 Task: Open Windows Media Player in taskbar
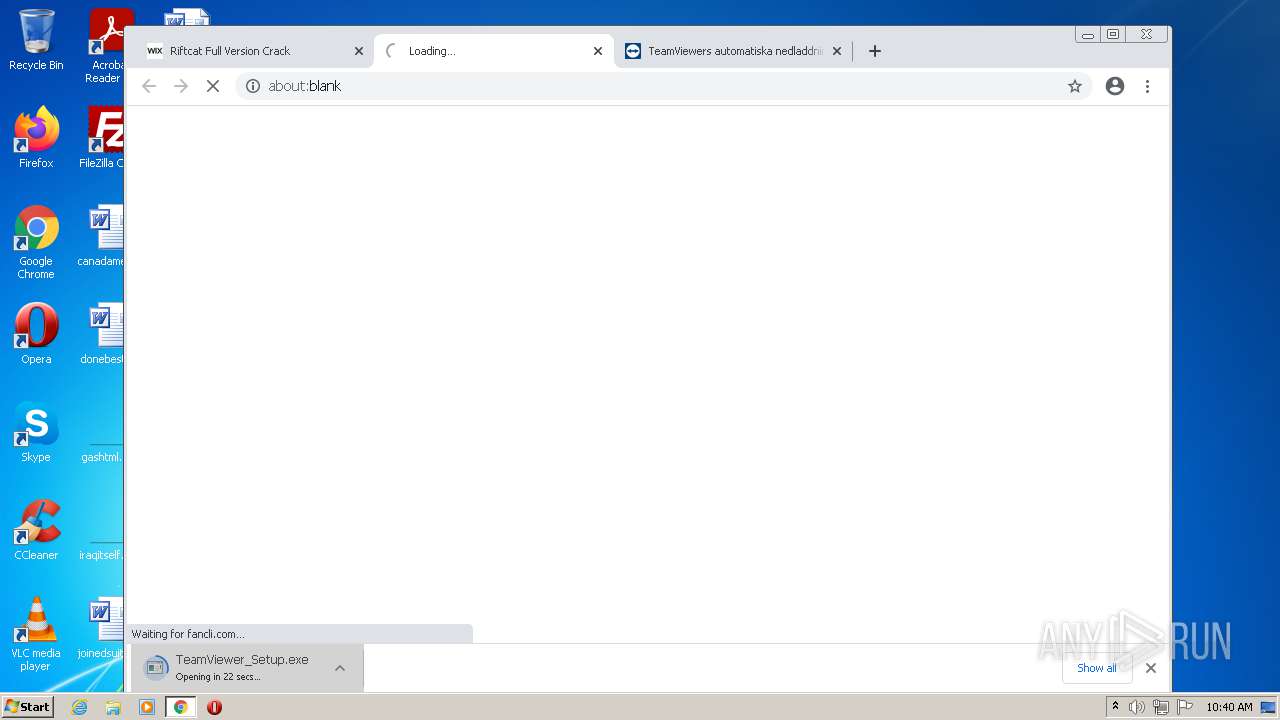coord(147,707)
